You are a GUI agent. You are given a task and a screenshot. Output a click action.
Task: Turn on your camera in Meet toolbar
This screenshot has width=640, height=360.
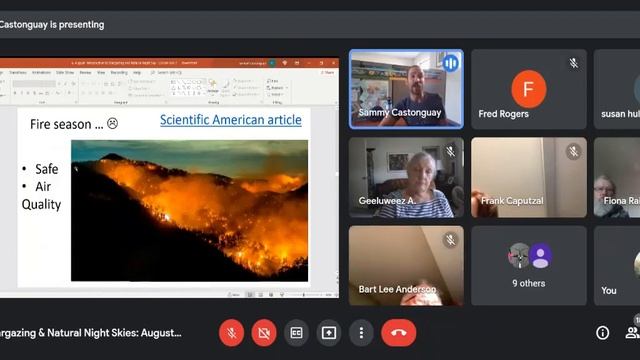tap(264, 333)
